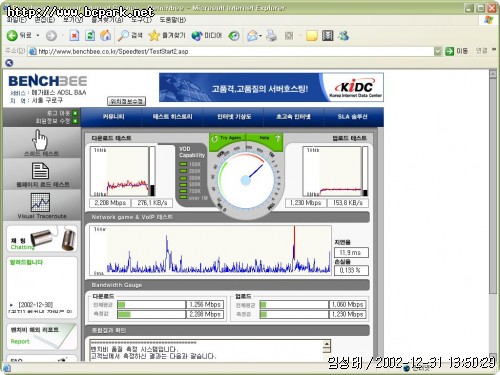Open the Chatting tin can banner
The height and width of the screenshot is (375, 500).
point(42,239)
